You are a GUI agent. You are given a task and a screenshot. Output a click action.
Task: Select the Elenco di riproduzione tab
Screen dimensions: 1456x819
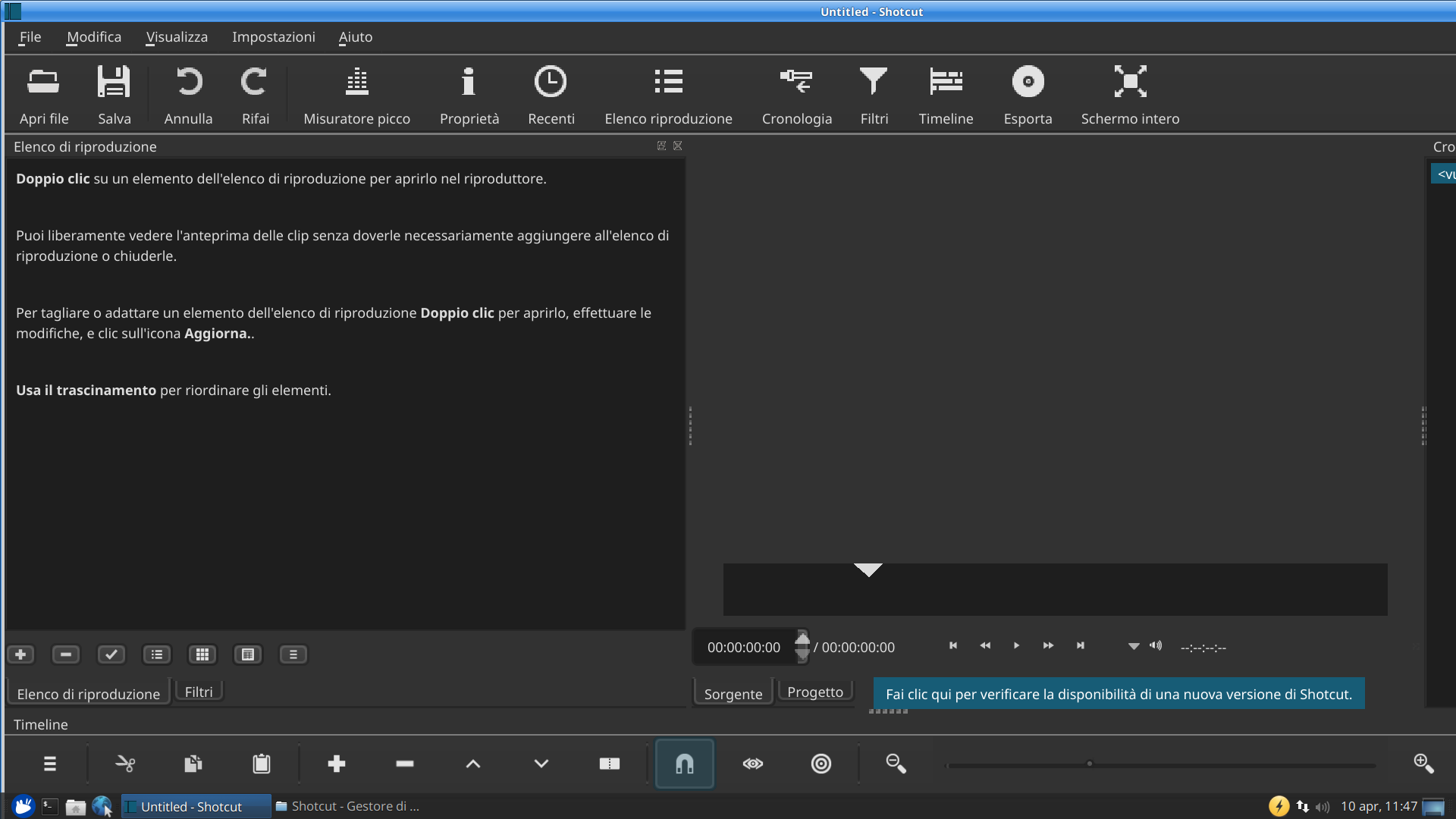[89, 693]
